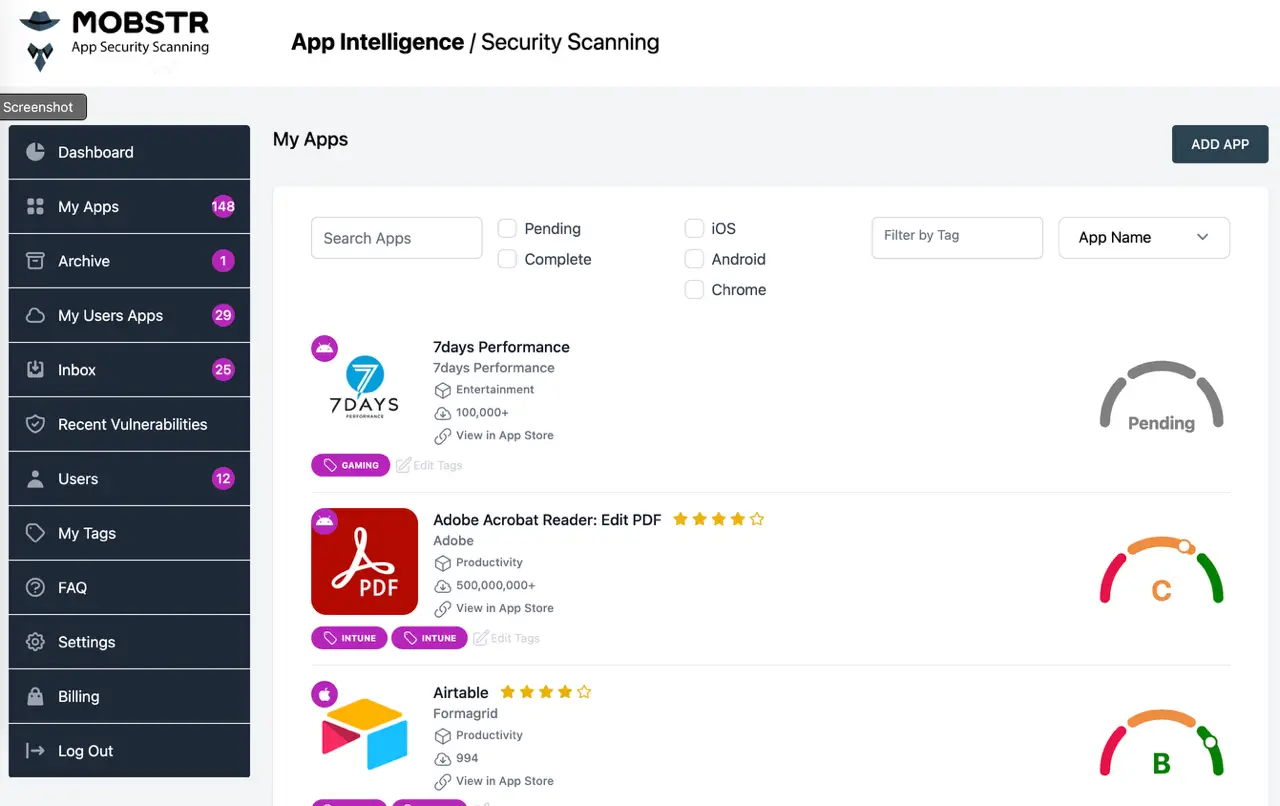Screen dimensions: 1280x806
Task: Toggle the iOS filter checkbox
Action: (x=694, y=228)
